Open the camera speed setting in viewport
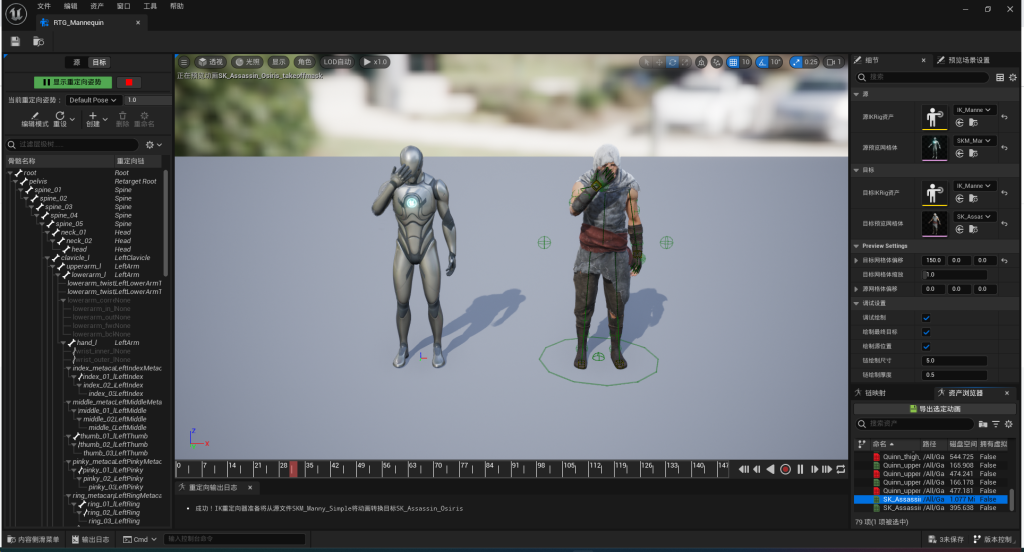The height and width of the screenshot is (552, 1024). click(834, 62)
